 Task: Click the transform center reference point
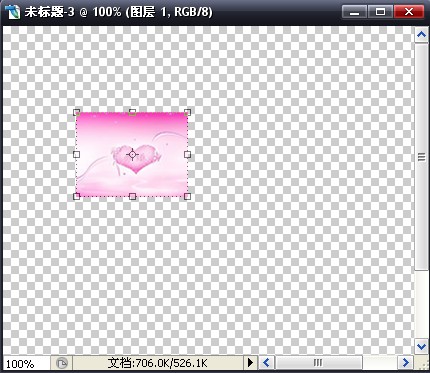pos(132,154)
